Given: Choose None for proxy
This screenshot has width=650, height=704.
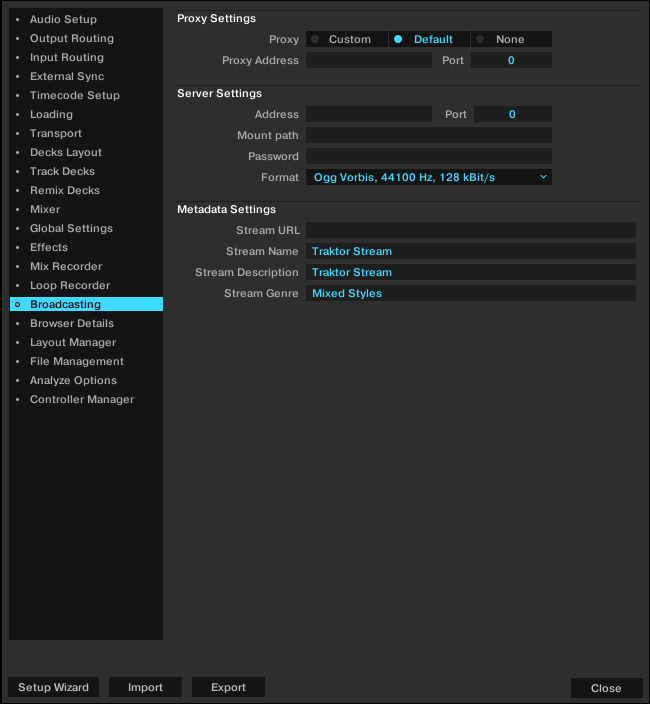Looking at the screenshot, I should tap(511, 39).
